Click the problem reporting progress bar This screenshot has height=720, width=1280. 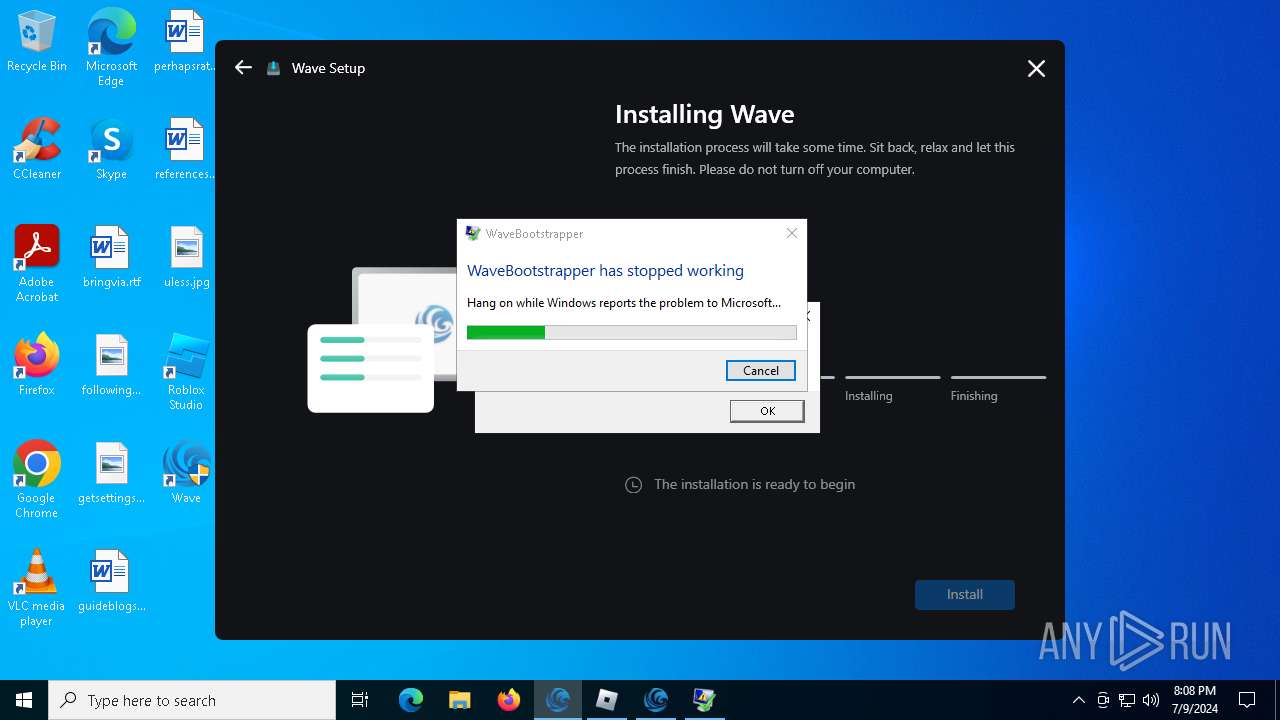(x=632, y=333)
